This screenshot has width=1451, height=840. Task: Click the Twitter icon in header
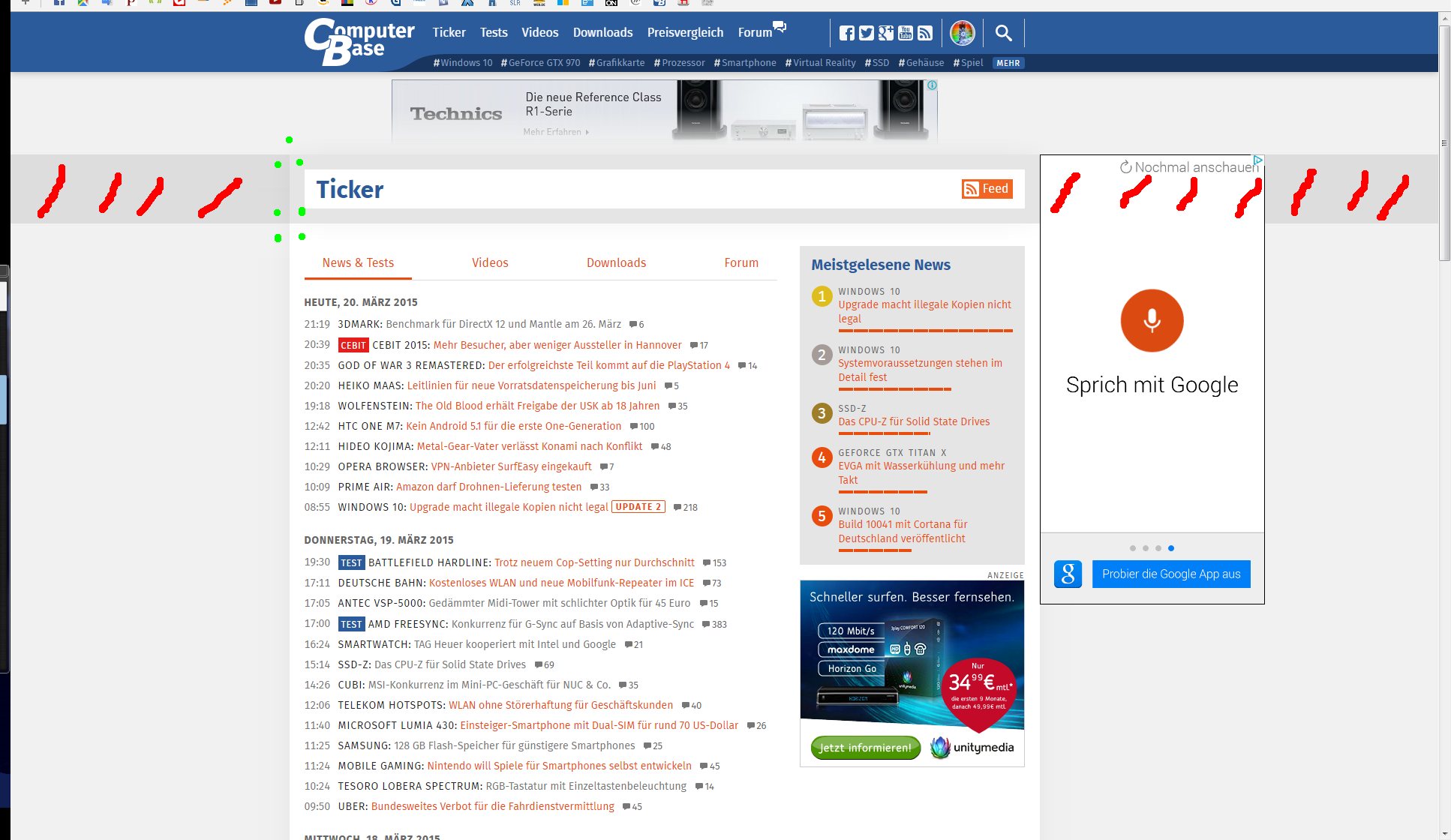tap(866, 33)
